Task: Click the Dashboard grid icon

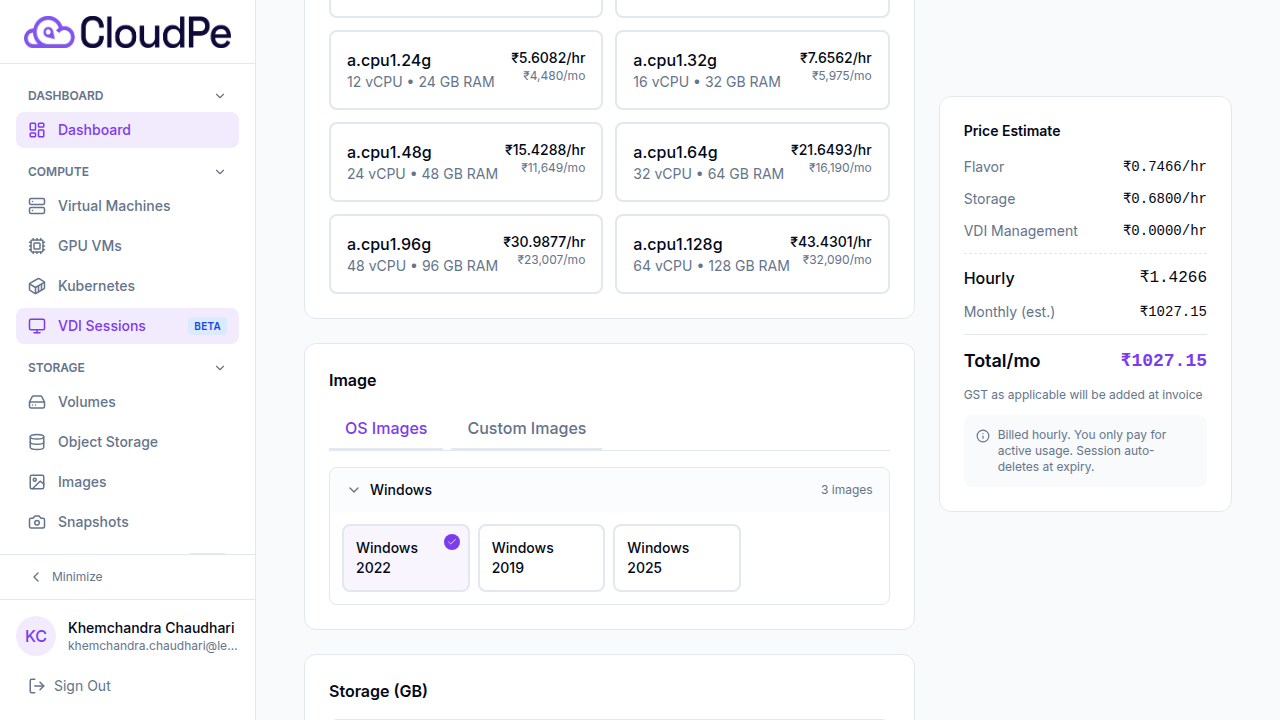Action: [37, 130]
